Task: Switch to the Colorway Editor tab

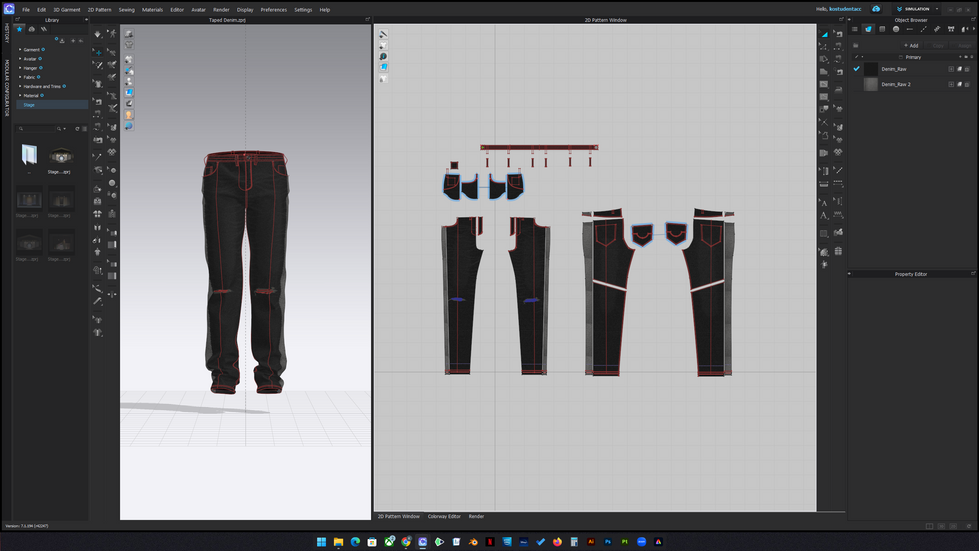Action: (444, 517)
